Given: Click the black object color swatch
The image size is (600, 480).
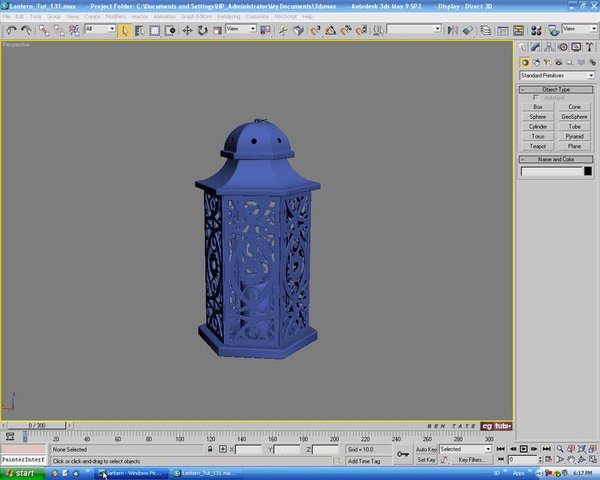Looking at the screenshot, I should click(588, 172).
